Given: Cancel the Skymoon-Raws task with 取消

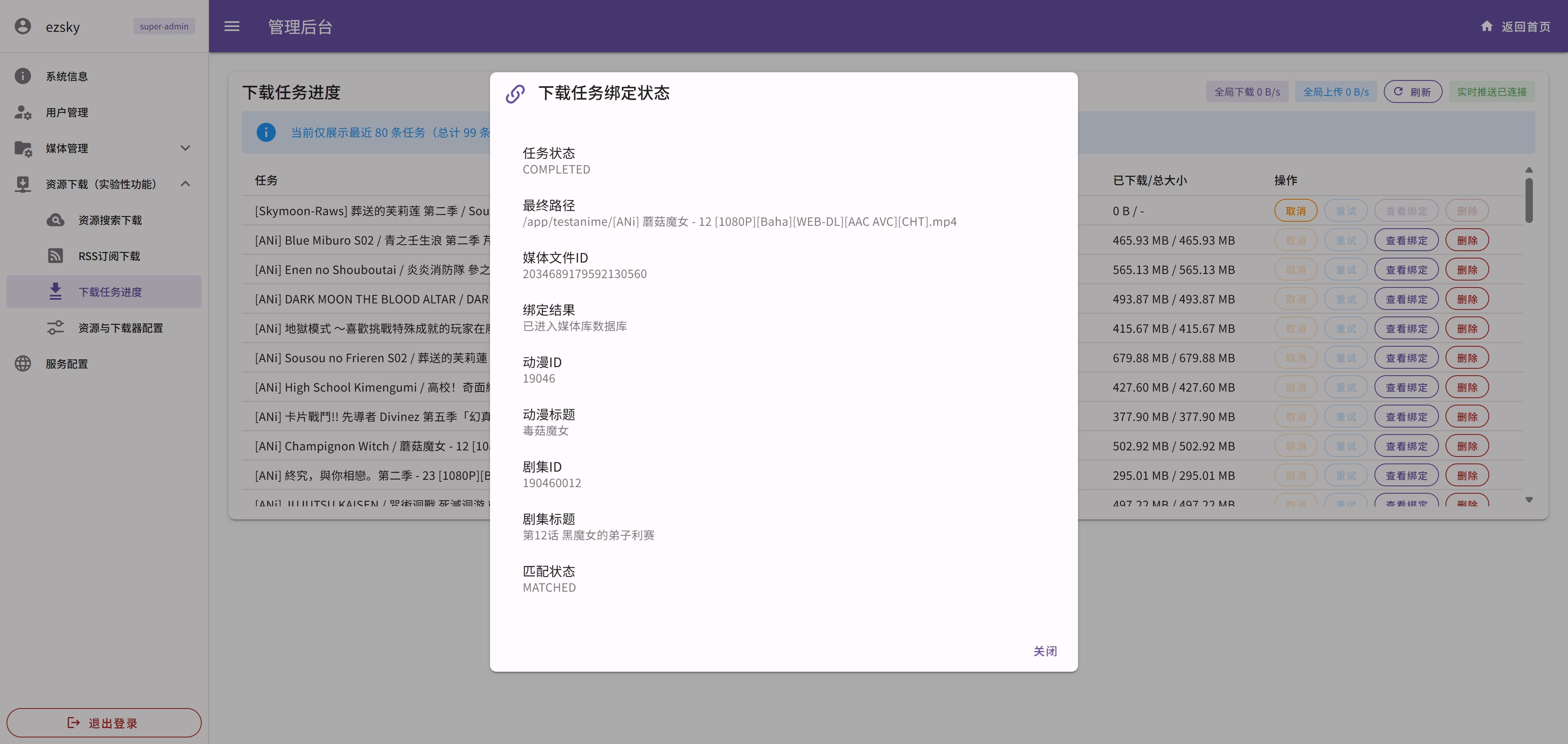Looking at the screenshot, I should pyautogui.click(x=1295, y=211).
